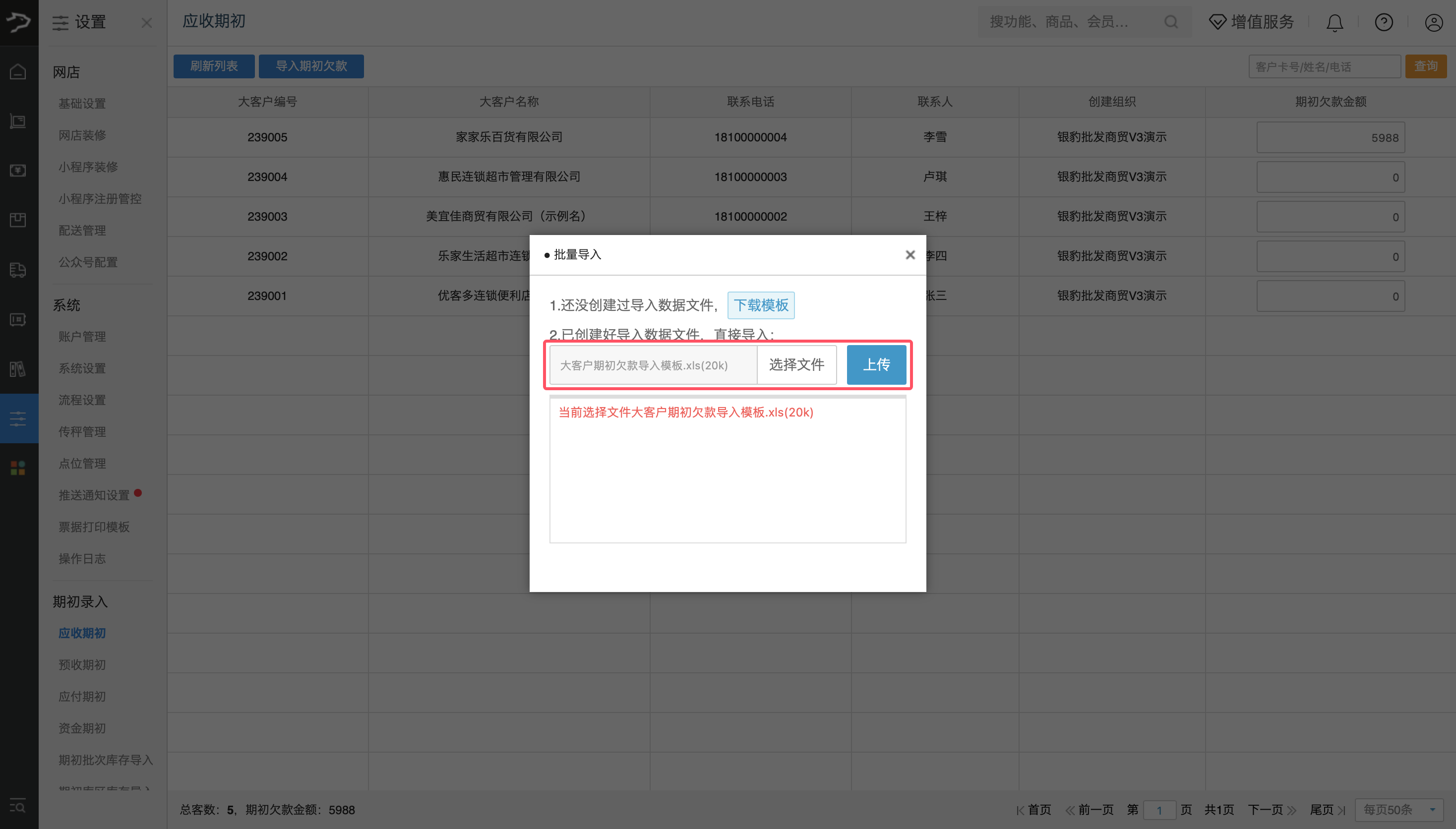Open 操作日志 from the settings menu

click(x=82, y=559)
